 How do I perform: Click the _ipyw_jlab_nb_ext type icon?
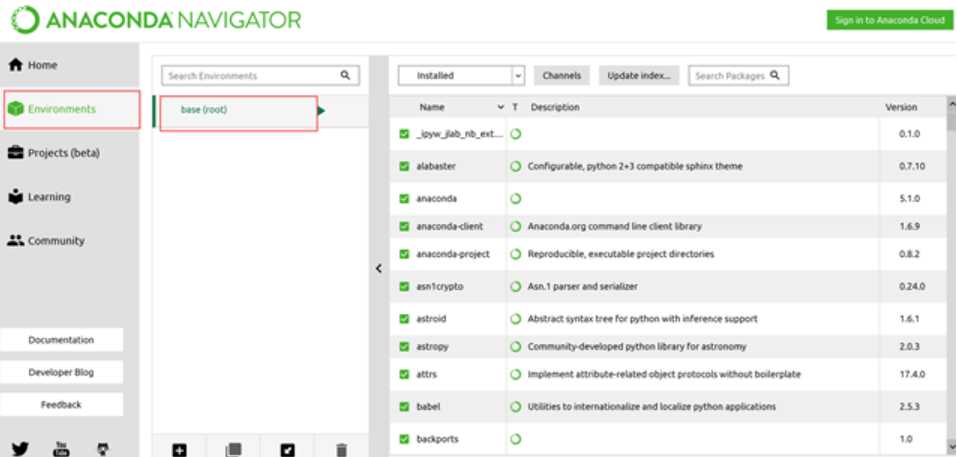[x=516, y=134]
